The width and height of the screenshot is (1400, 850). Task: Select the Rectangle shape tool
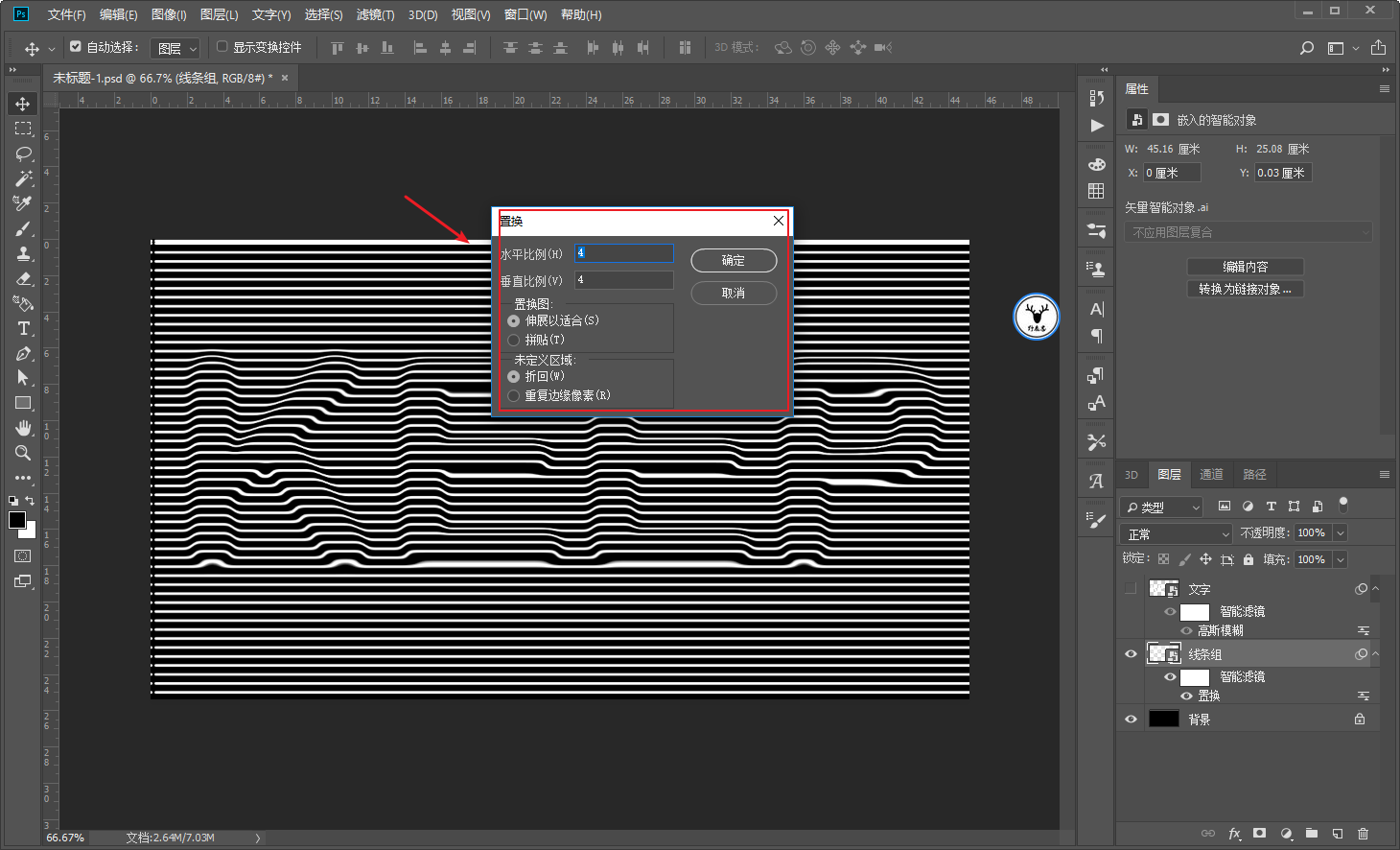[x=23, y=403]
